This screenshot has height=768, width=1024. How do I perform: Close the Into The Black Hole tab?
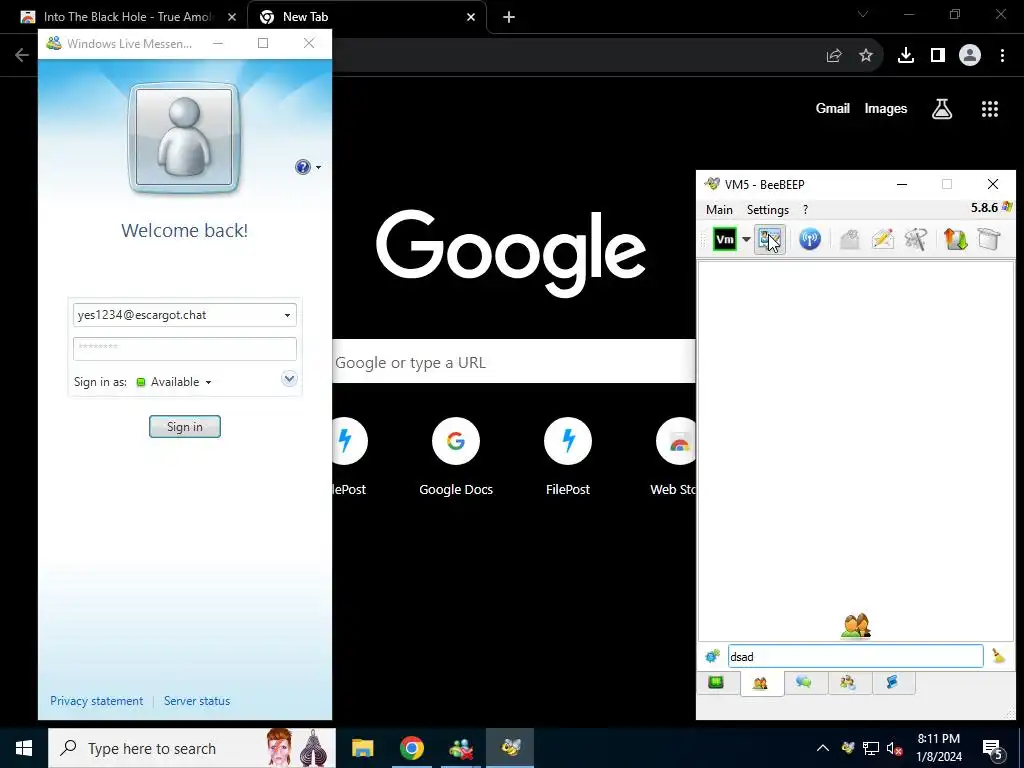(232, 18)
